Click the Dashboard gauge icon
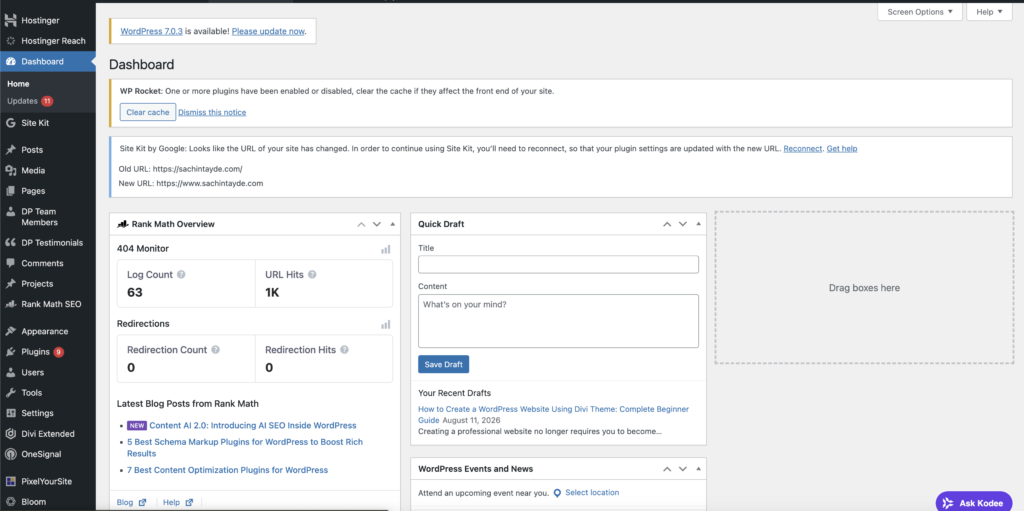Screen dimensions: 1024x511 pos(10,61)
